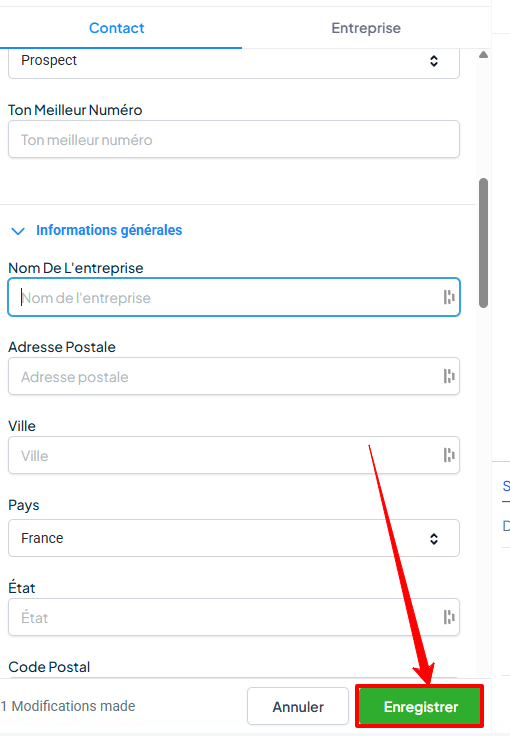Click the icon inside Nom de l'entreprise field
510x736 pixels.
click(x=449, y=297)
